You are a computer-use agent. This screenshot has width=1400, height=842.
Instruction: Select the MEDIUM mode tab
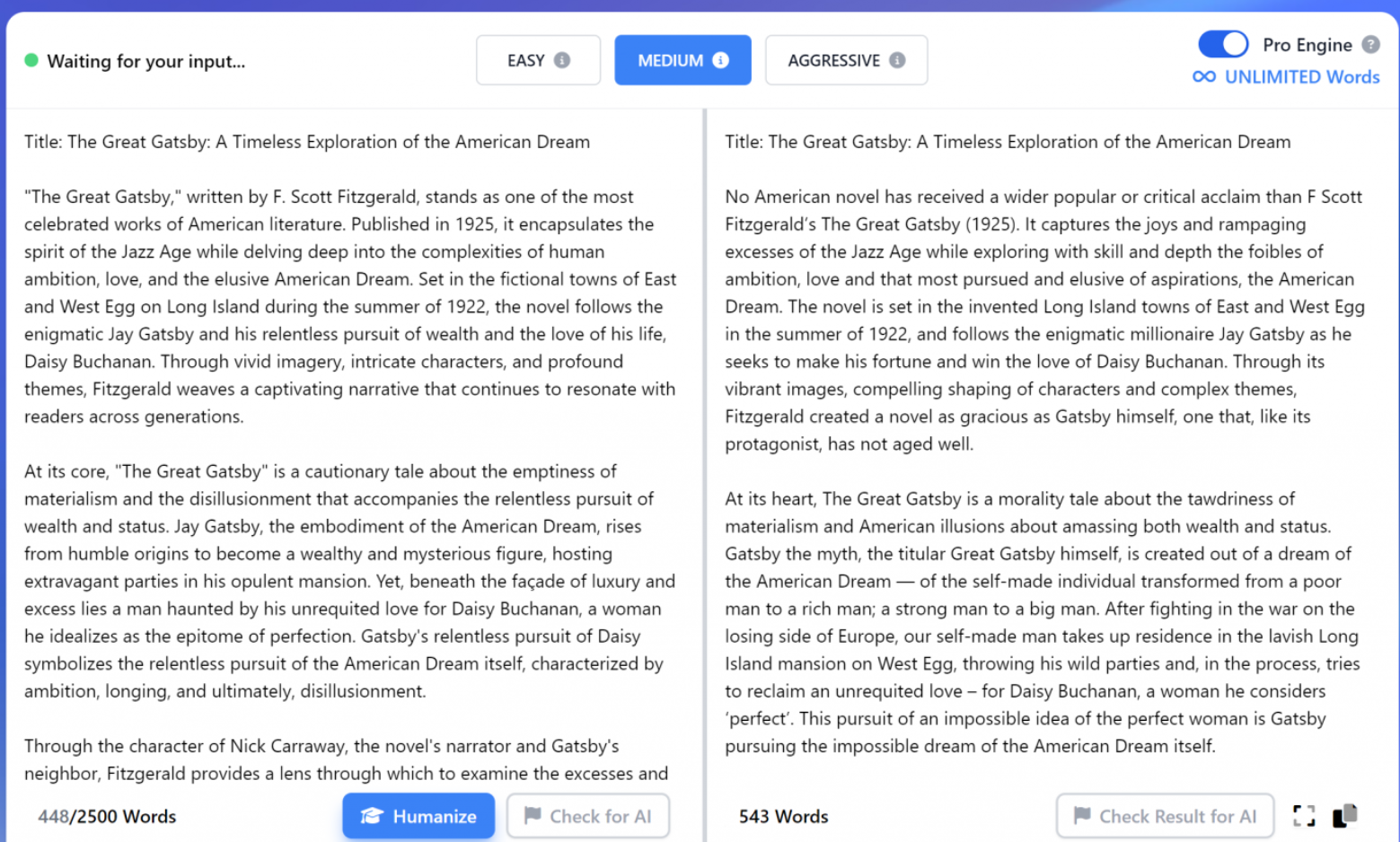[x=682, y=60]
